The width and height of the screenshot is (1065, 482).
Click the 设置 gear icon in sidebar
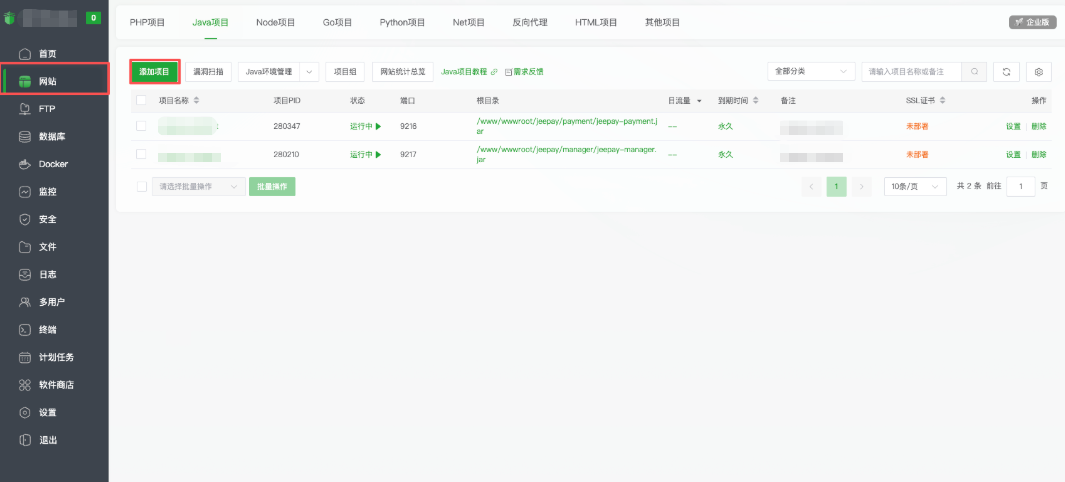[25, 413]
